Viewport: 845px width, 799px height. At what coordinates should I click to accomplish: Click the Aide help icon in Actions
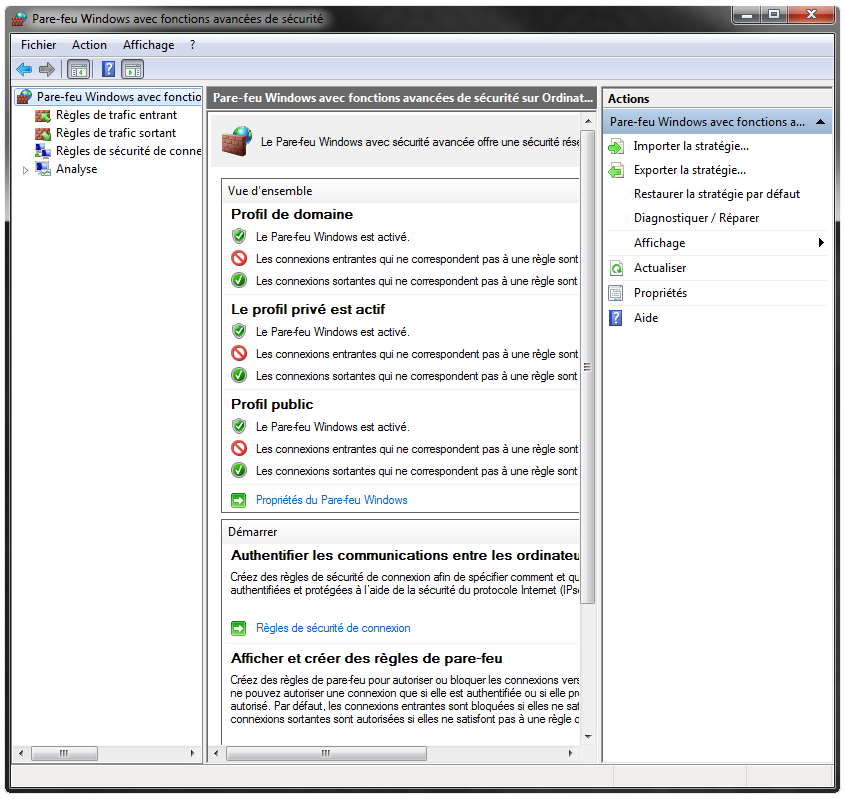pyautogui.click(x=615, y=318)
